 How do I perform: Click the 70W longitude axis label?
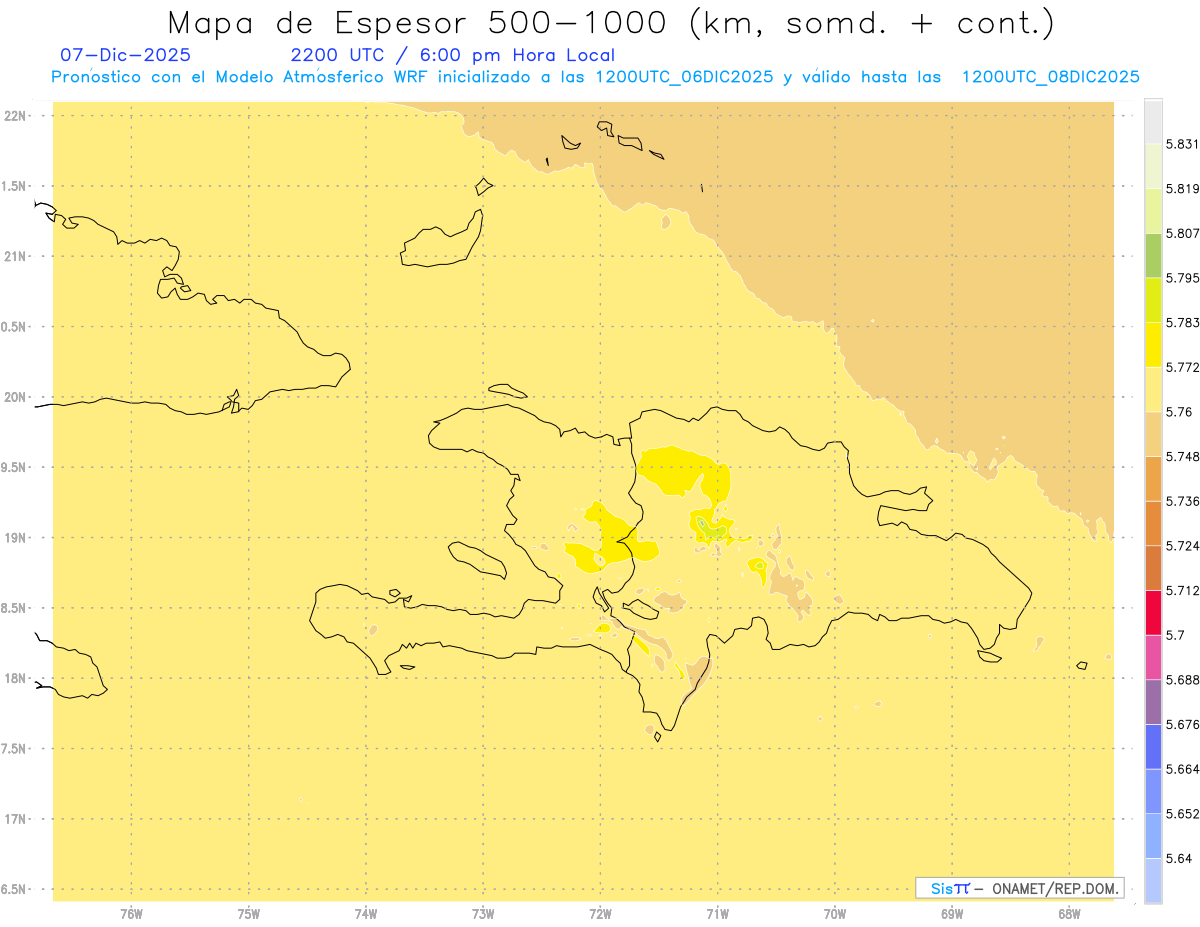835,913
